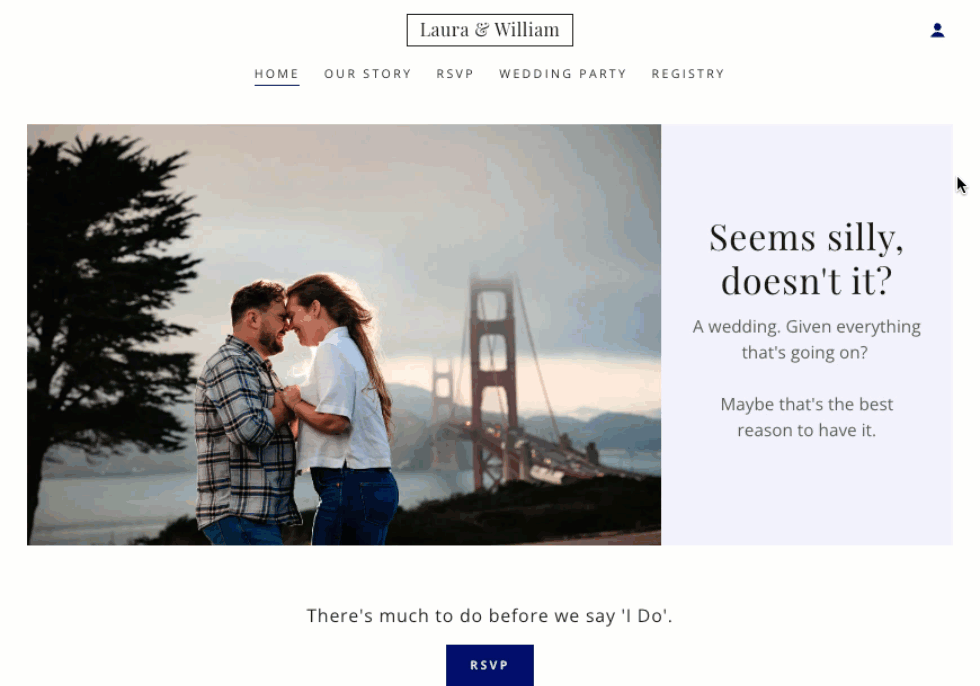Click the 'Seems silly, doesn't it?' heading
980x686 pixels.
click(x=806, y=259)
